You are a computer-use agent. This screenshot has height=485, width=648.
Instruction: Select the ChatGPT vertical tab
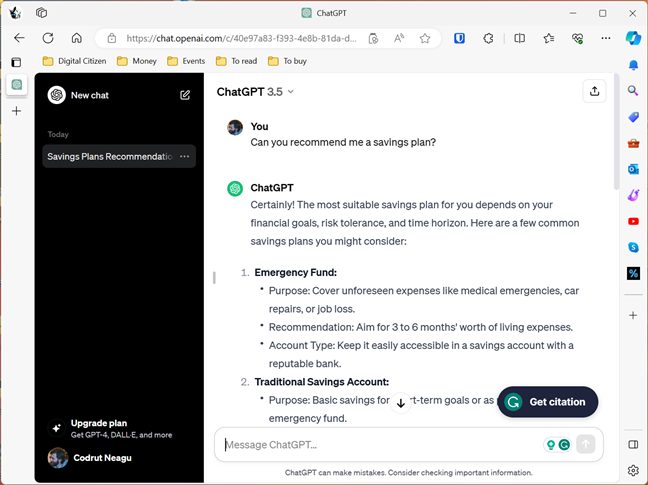click(17, 85)
